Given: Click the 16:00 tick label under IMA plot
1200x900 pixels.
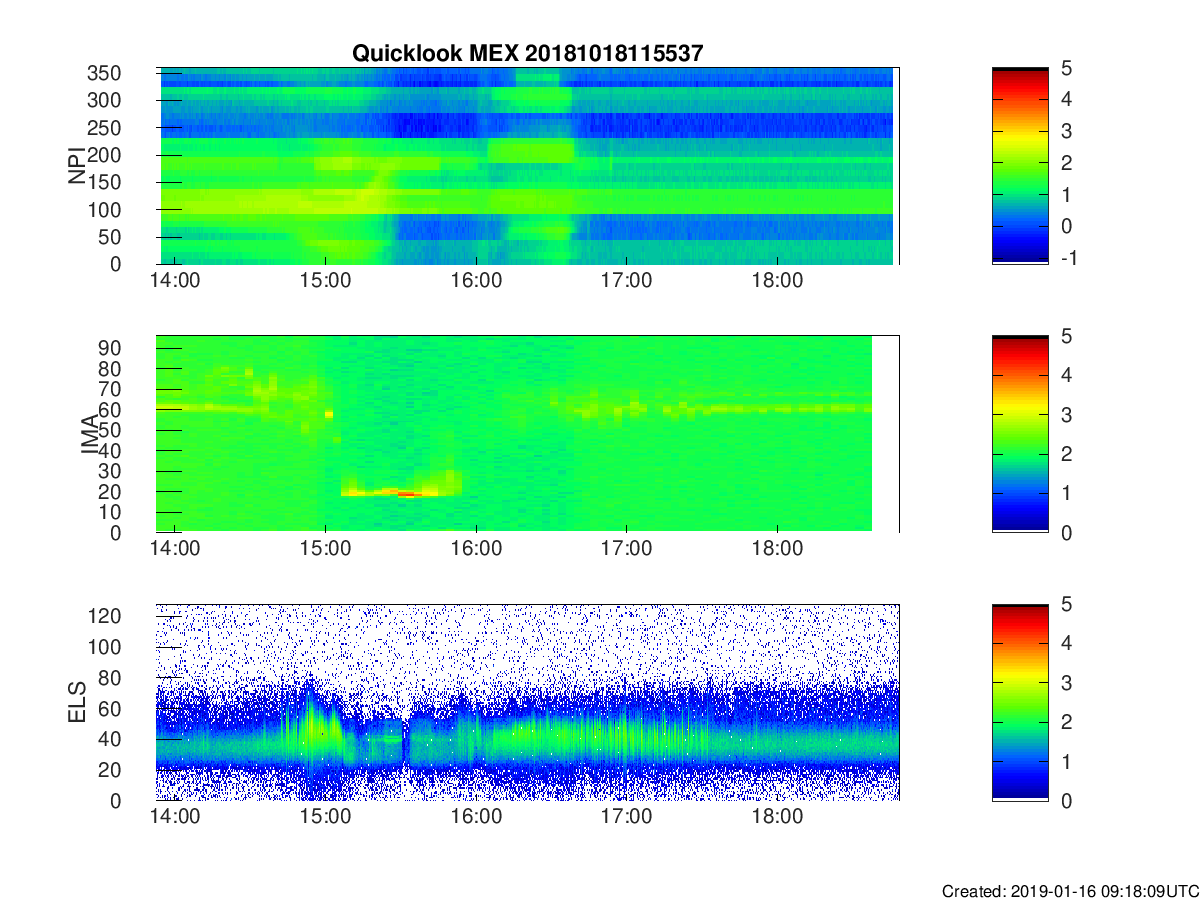Looking at the screenshot, I should (x=476, y=549).
